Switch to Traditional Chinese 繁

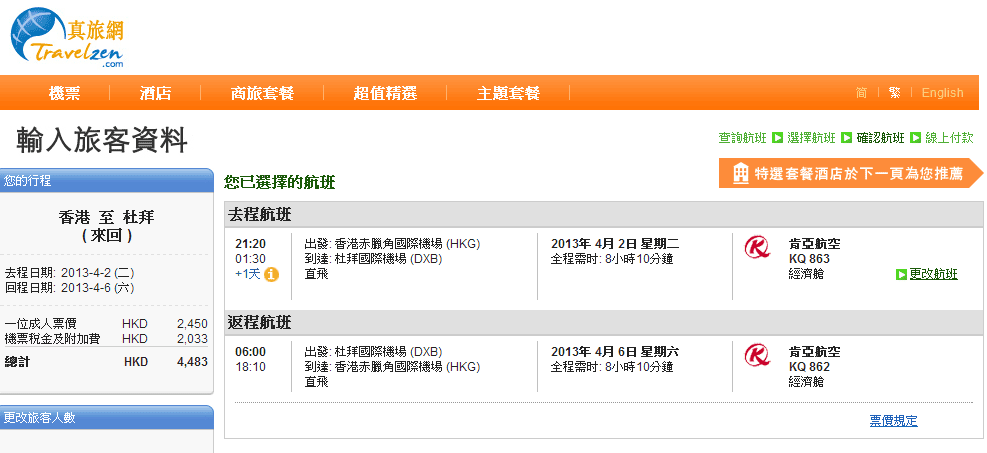[x=894, y=93]
